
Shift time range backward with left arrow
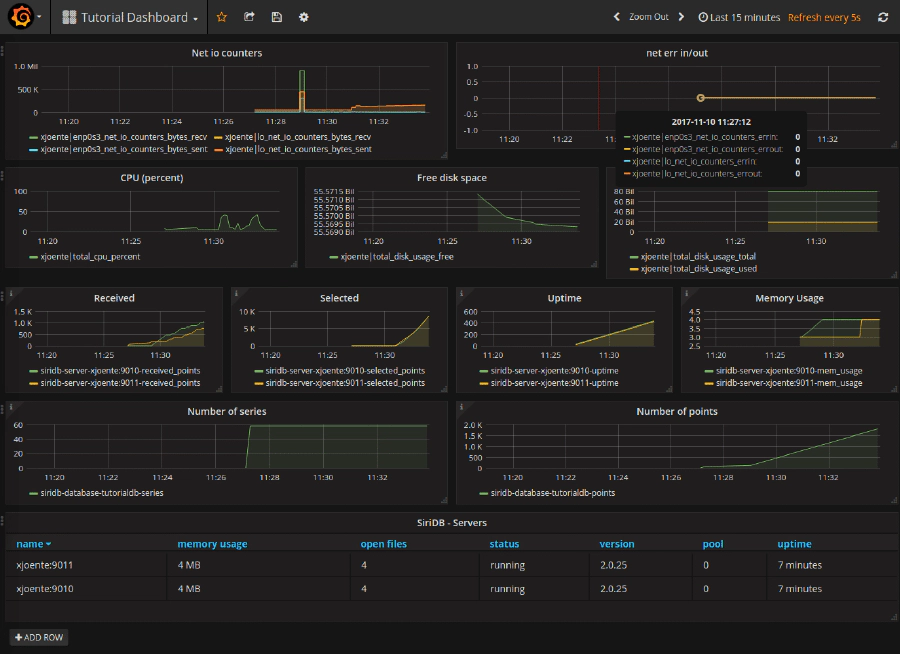pos(616,17)
